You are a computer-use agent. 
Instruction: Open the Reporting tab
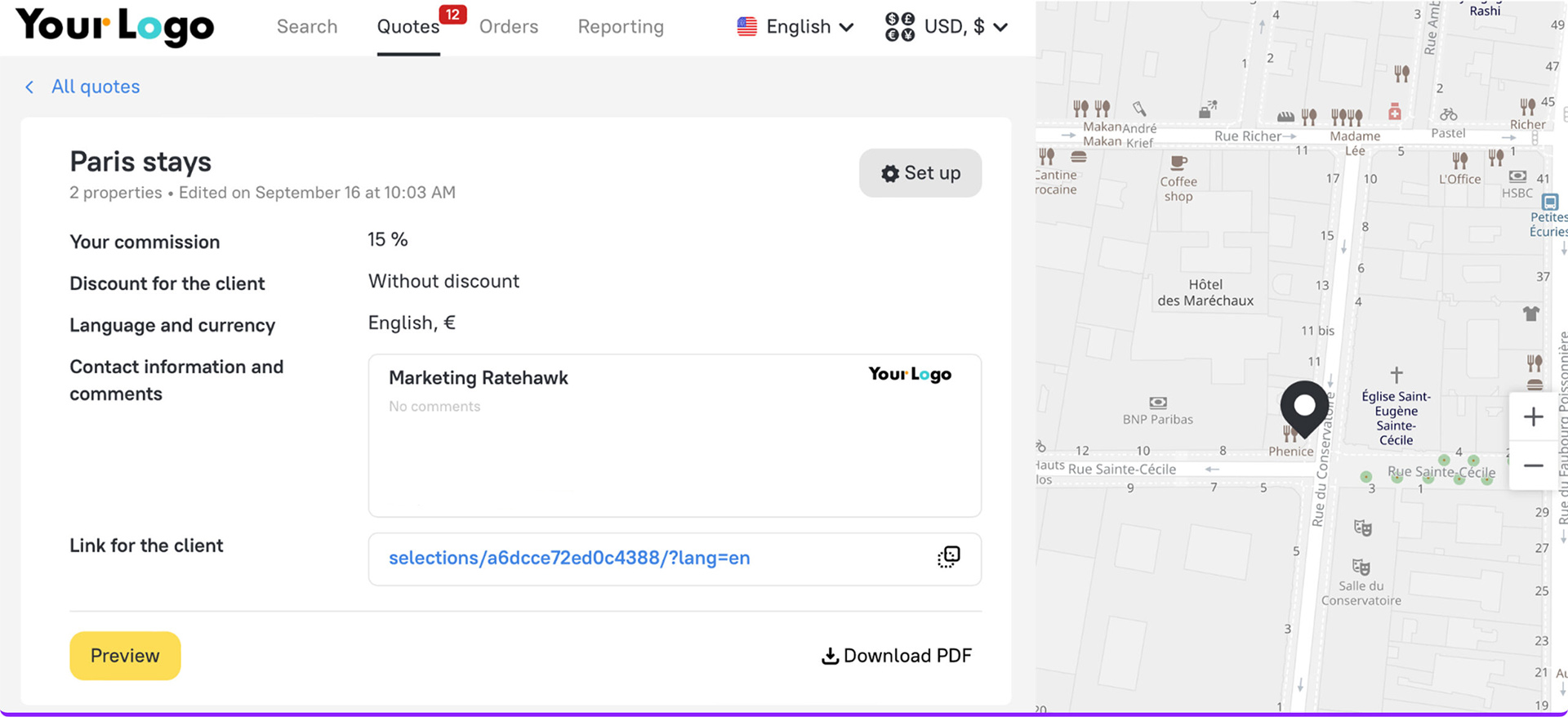click(x=621, y=27)
